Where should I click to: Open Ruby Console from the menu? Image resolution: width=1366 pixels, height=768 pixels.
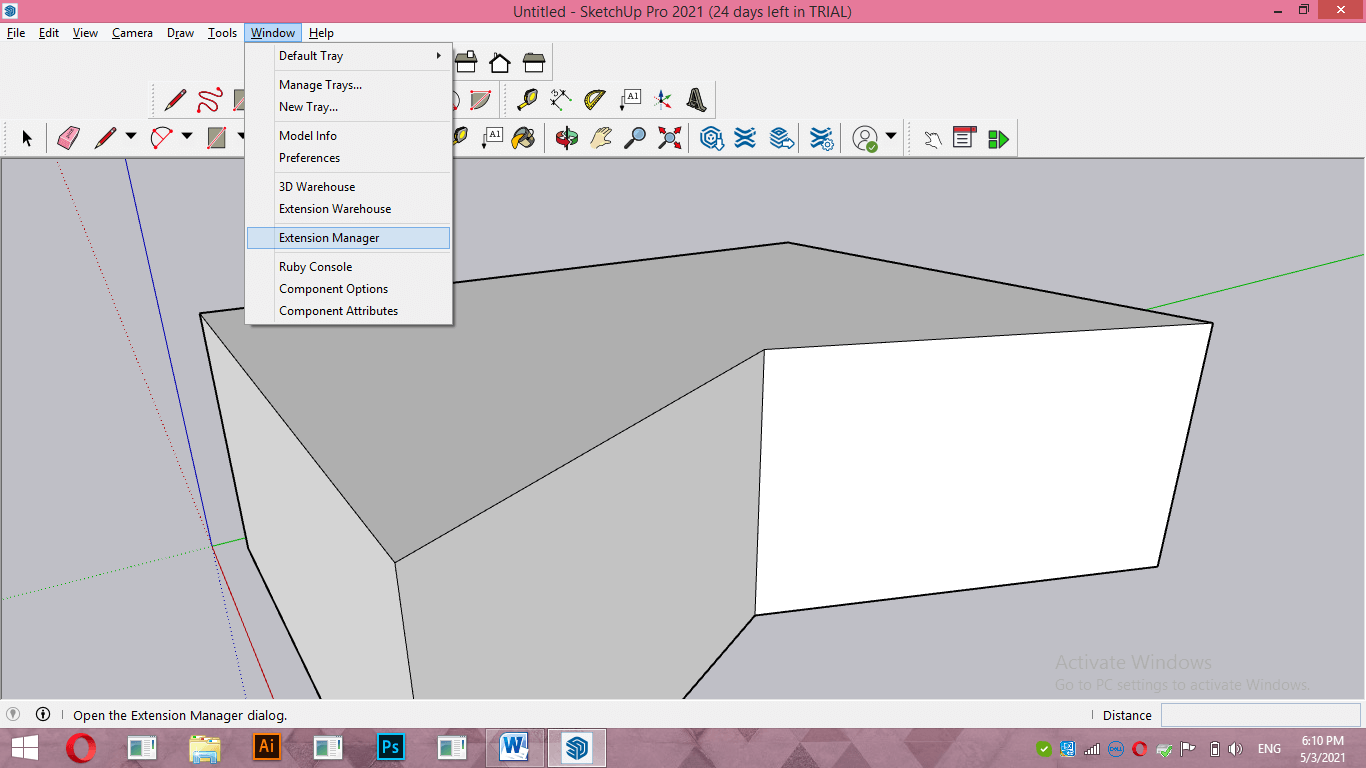[x=349, y=267]
